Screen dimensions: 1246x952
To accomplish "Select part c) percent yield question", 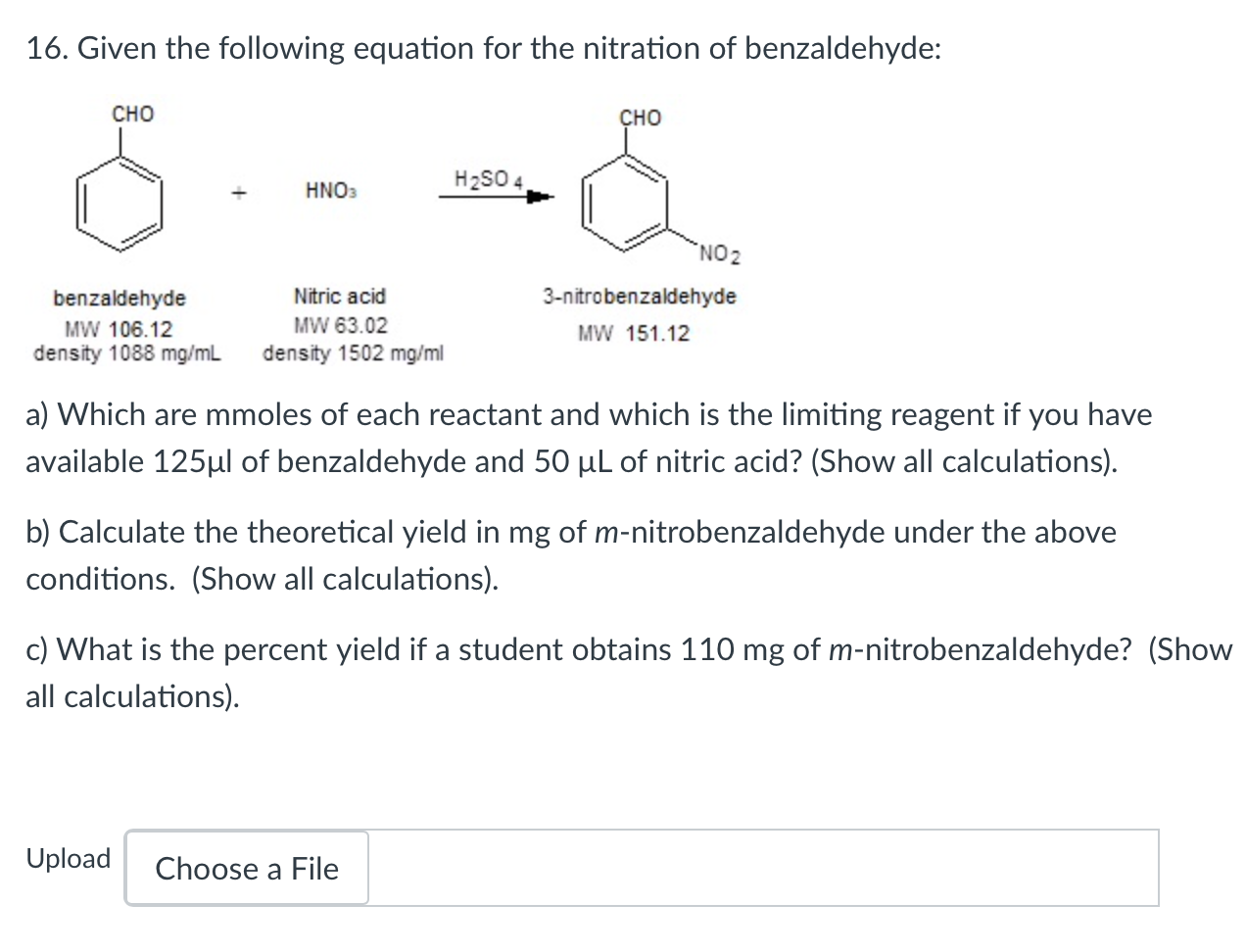I will (627, 673).
